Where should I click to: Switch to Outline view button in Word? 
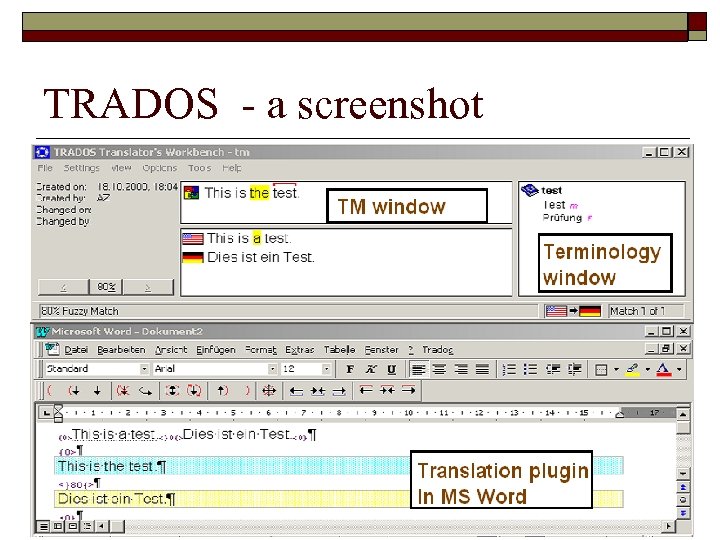pos(87,526)
